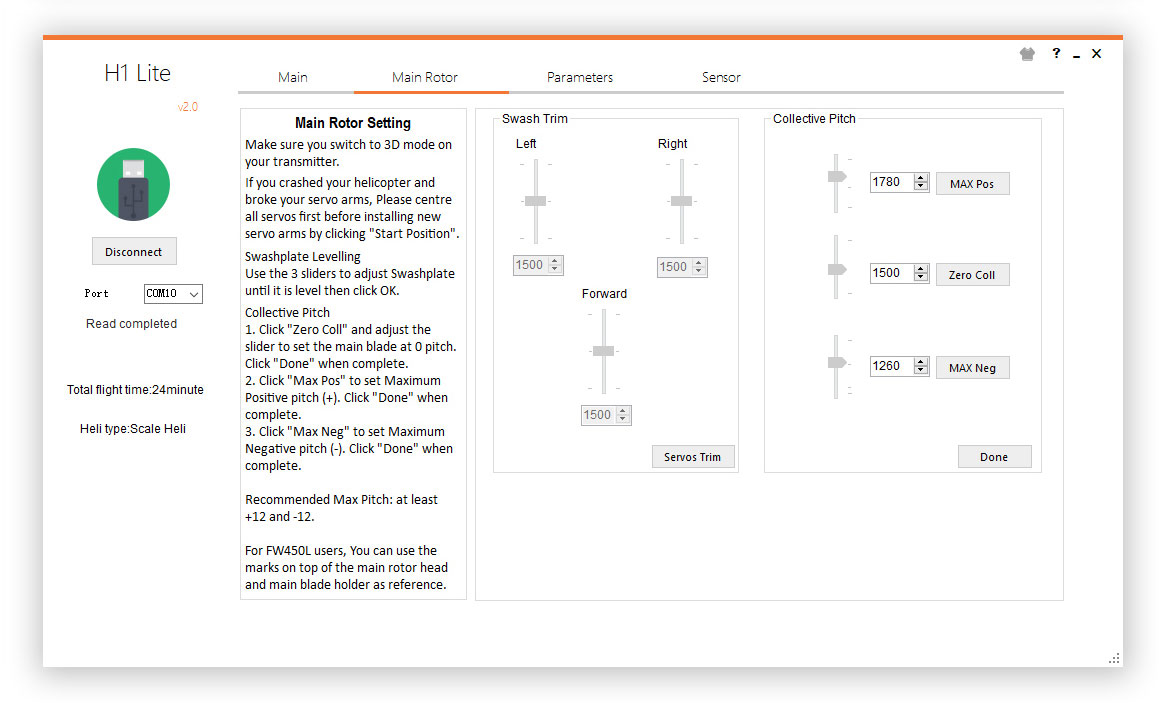Open the Parameters tab
The image size is (1168, 715).
coord(580,77)
